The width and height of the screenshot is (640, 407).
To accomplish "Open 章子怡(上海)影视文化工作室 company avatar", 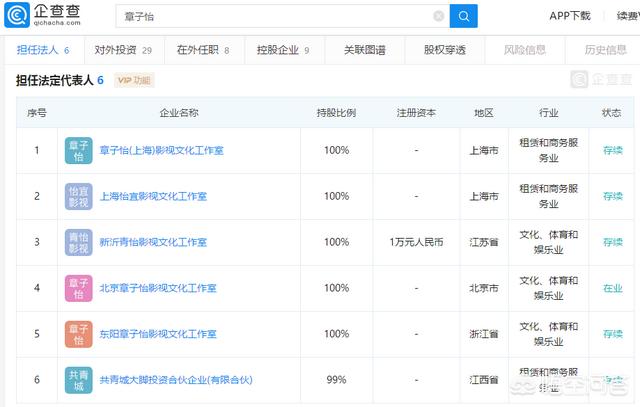I will (x=78, y=151).
